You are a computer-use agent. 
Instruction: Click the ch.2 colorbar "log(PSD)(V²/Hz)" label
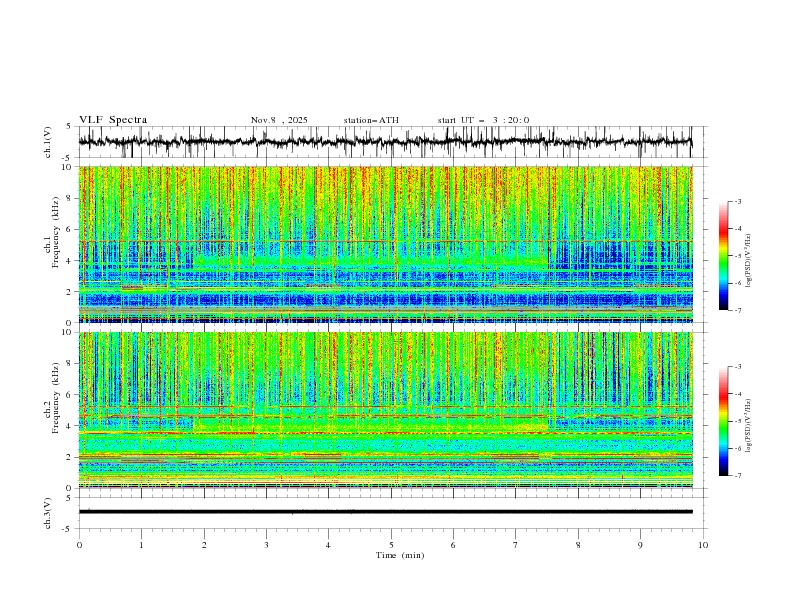[748, 426]
